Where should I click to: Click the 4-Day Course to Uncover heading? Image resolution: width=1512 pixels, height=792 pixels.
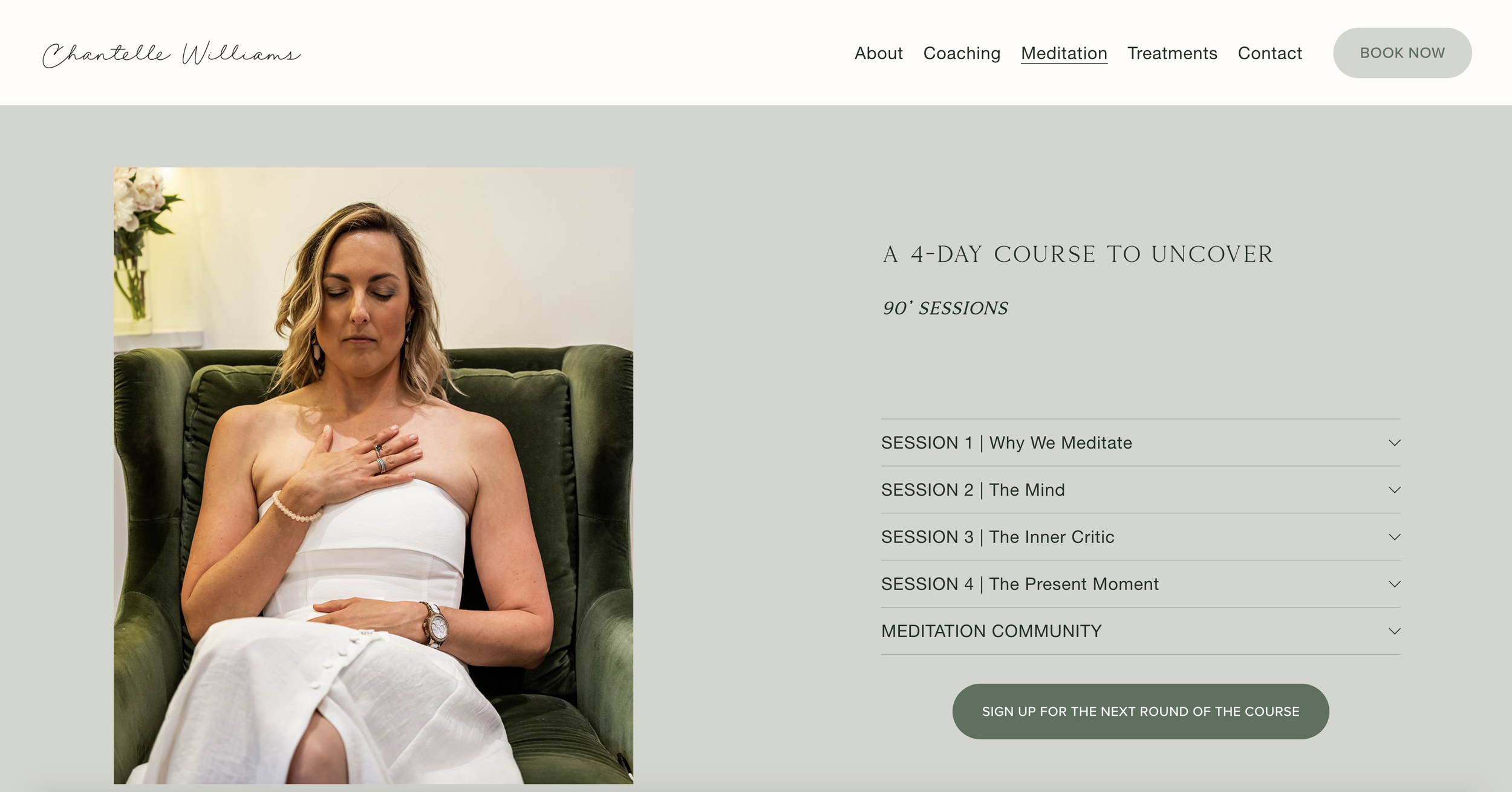[x=1078, y=255]
